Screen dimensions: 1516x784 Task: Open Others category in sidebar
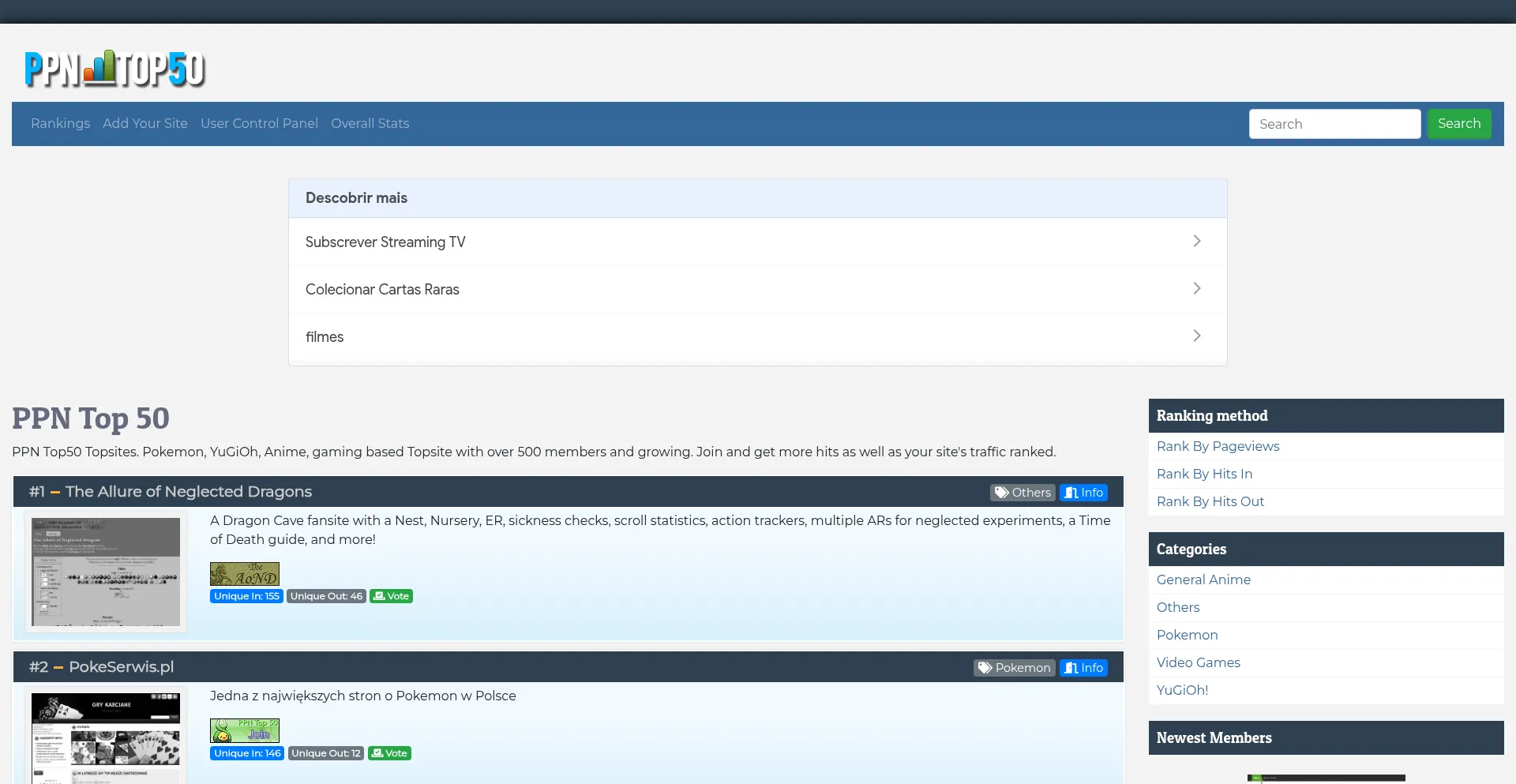point(1177,607)
